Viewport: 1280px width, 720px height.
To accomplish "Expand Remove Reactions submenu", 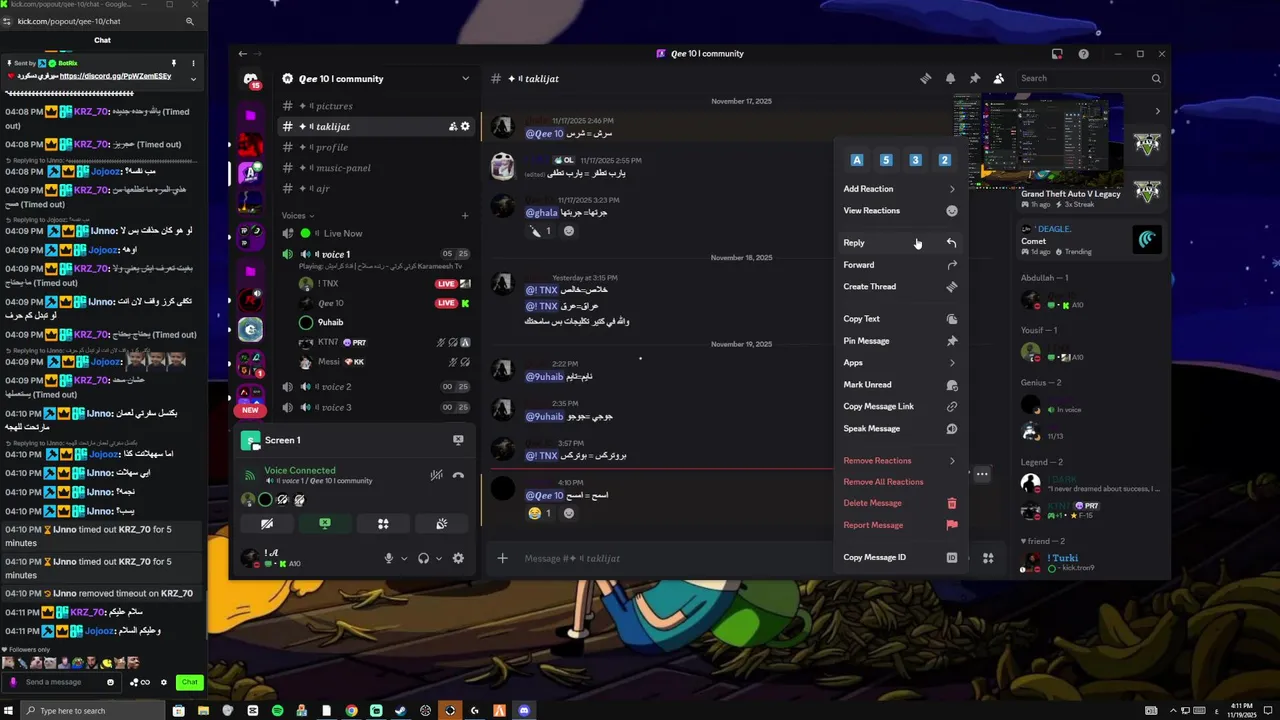I will click(x=900, y=461).
